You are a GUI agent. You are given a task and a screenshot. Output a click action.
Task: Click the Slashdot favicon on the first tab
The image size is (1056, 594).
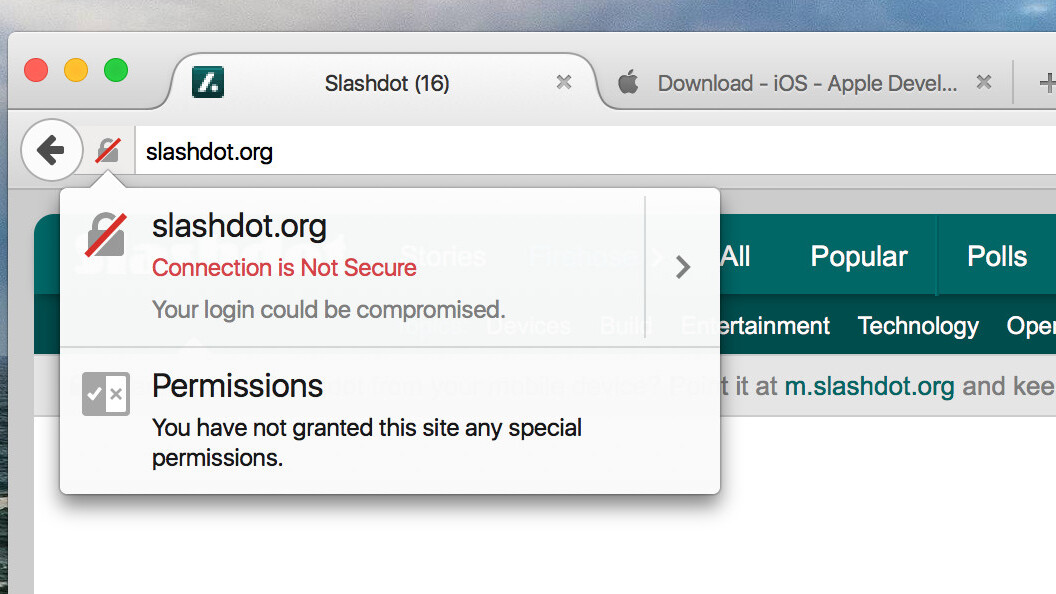pyautogui.click(x=208, y=82)
